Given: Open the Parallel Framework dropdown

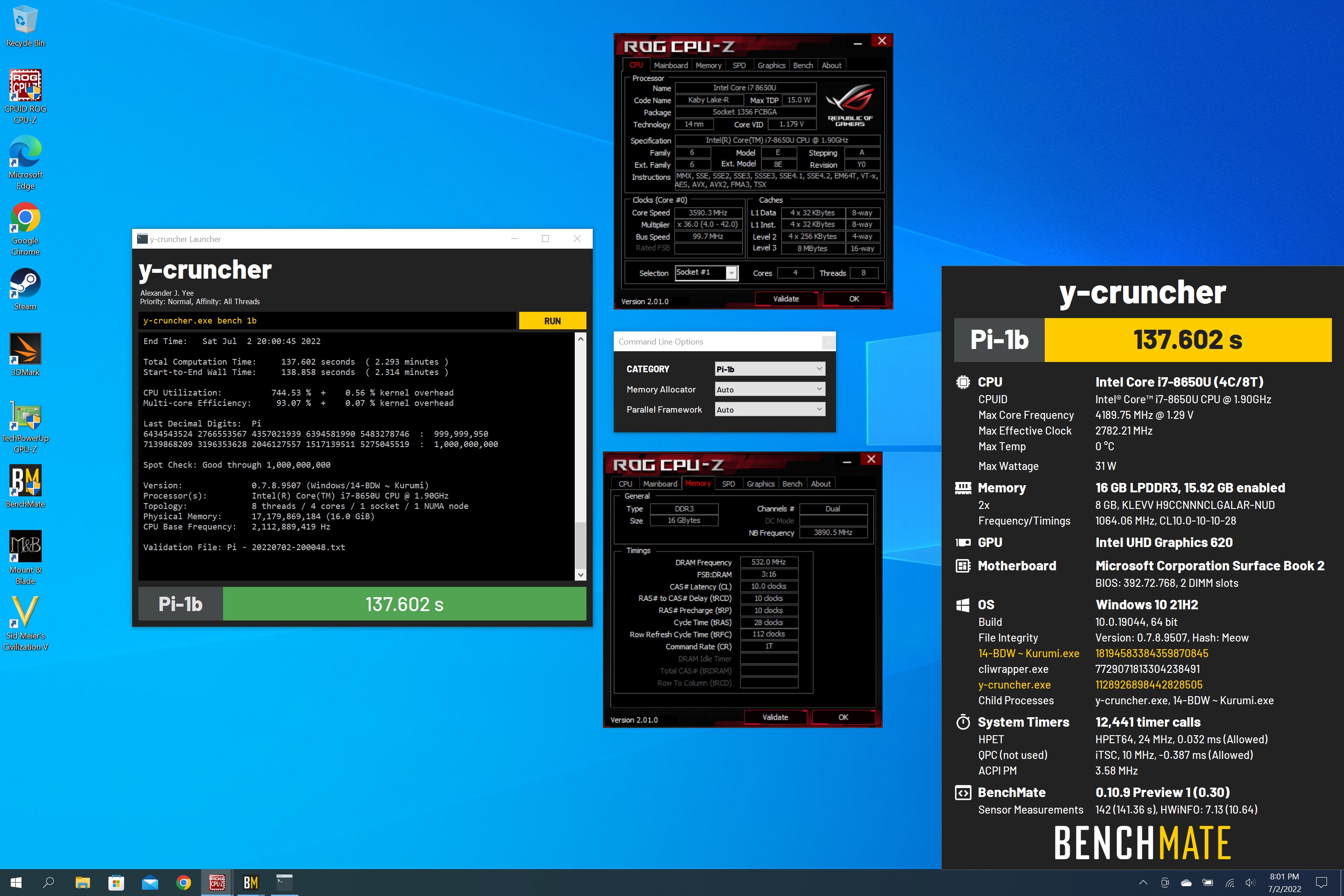Looking at the screenshot, I should [770, 409].
